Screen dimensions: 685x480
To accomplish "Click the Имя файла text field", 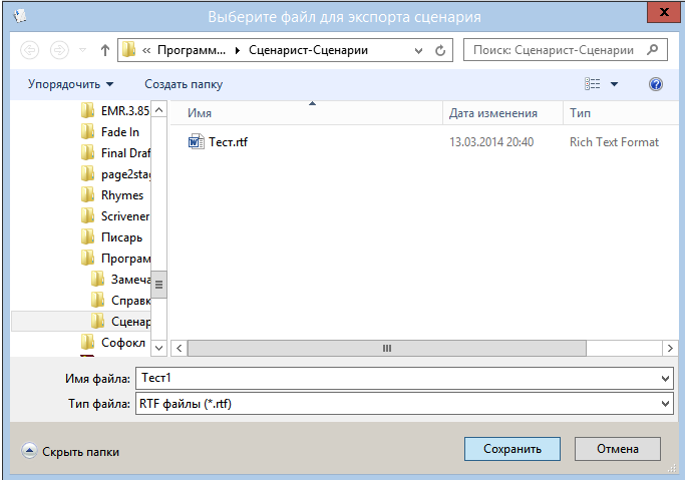I will (x=398, y=378).
